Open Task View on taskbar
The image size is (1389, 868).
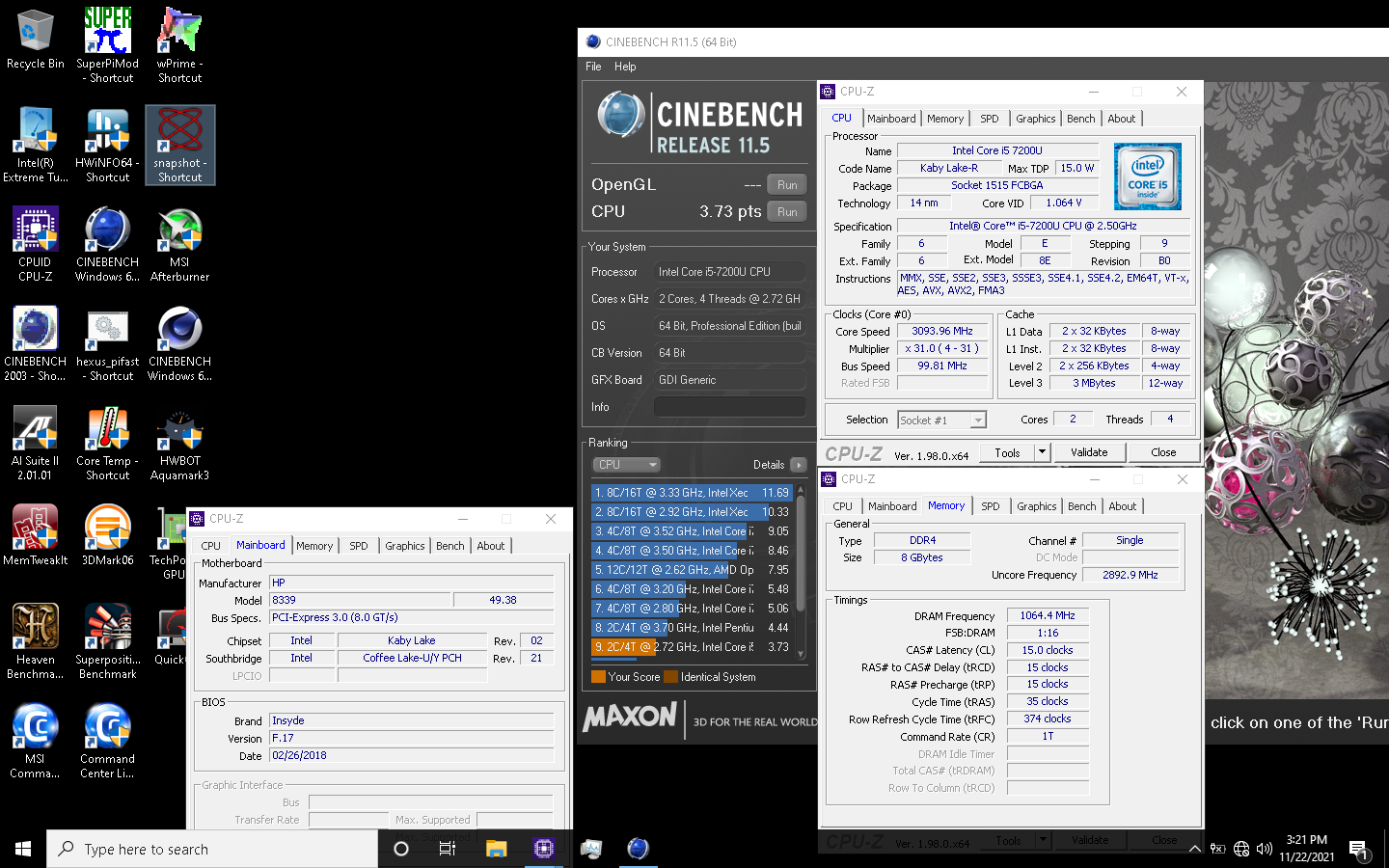(x=448, y=849)
